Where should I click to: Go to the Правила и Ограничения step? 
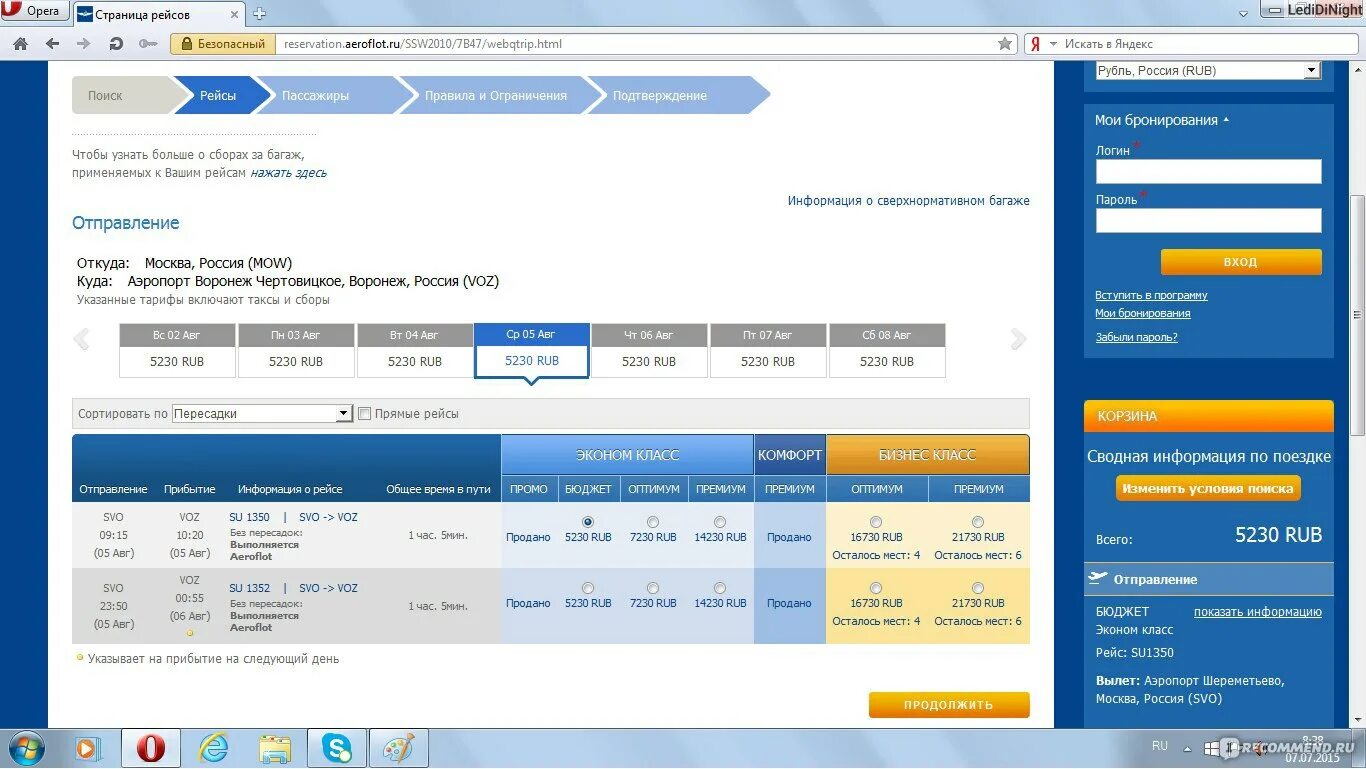pos(496,96)
